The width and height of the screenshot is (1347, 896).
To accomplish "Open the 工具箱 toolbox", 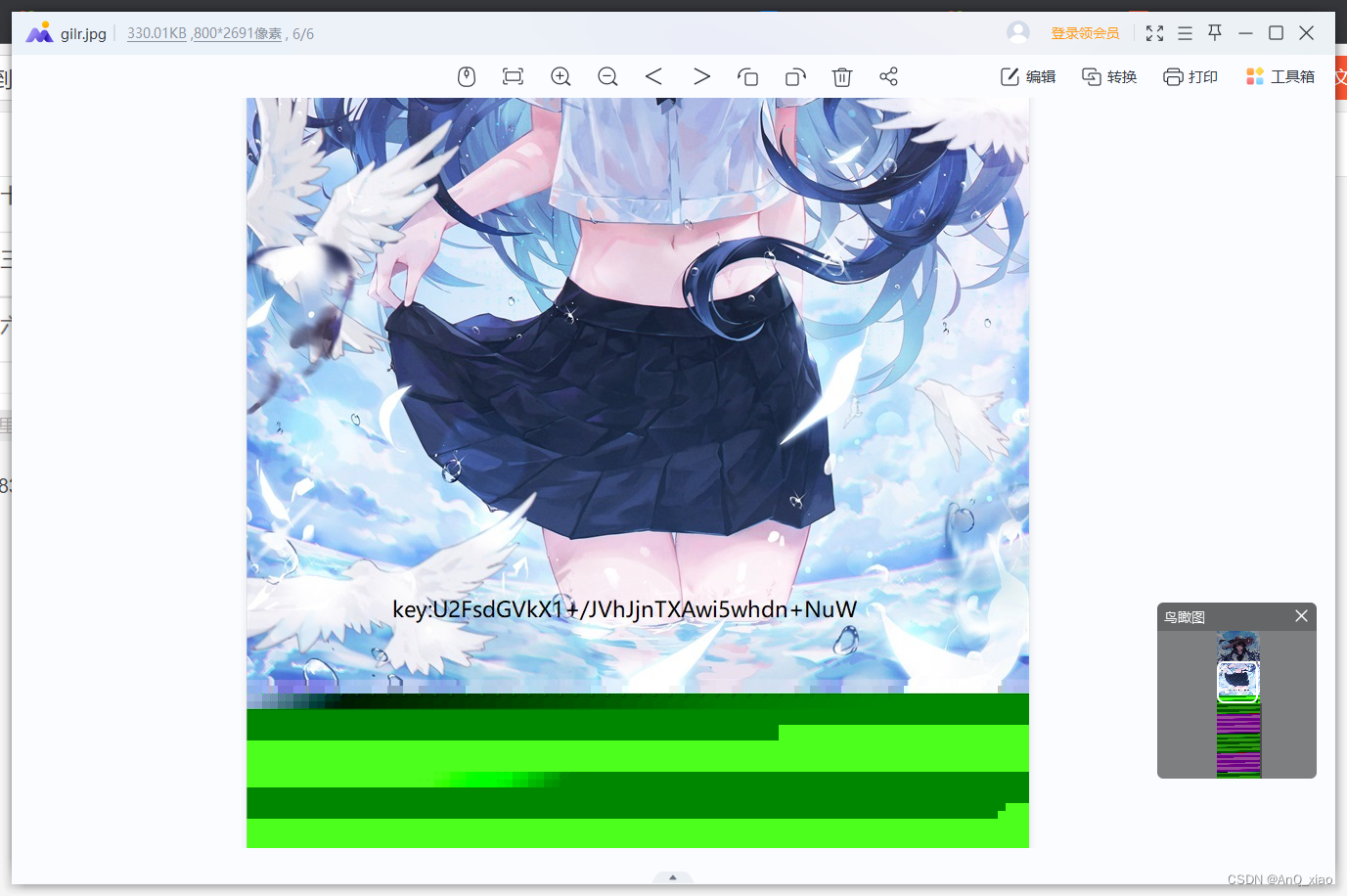I will click(x=1280, y=76).
